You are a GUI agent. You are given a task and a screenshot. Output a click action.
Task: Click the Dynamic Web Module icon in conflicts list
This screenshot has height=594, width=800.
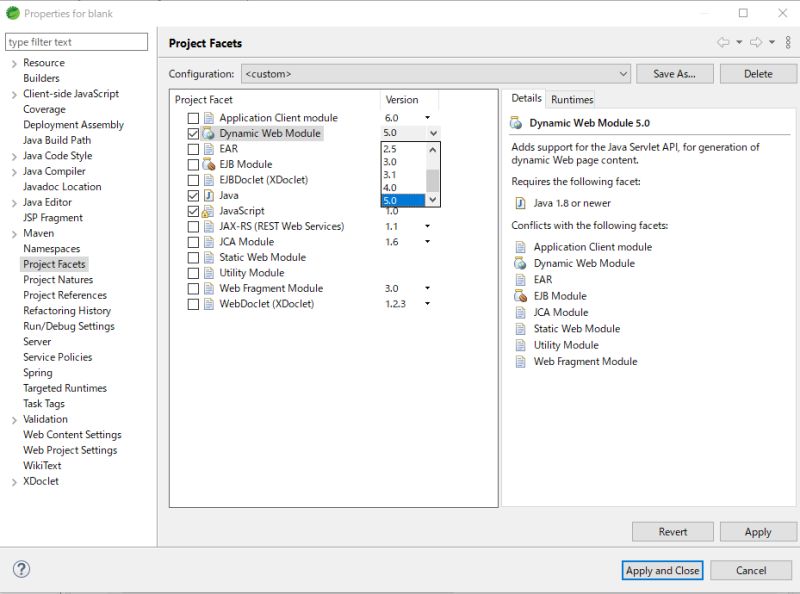pyautogui.click(x=520, y=263)
